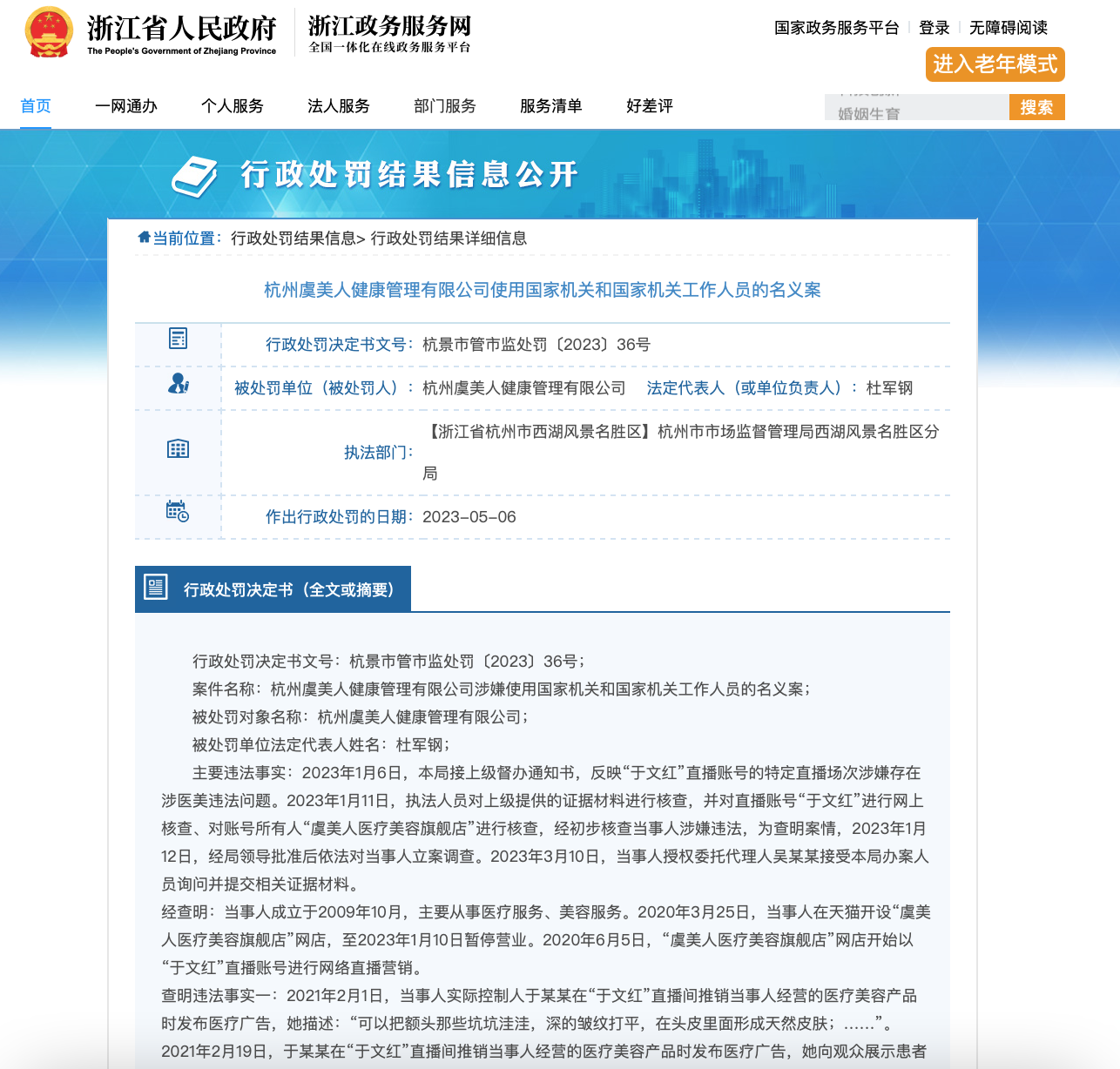
Task: Click the decision document tab icon
Action: coord(156,588)
